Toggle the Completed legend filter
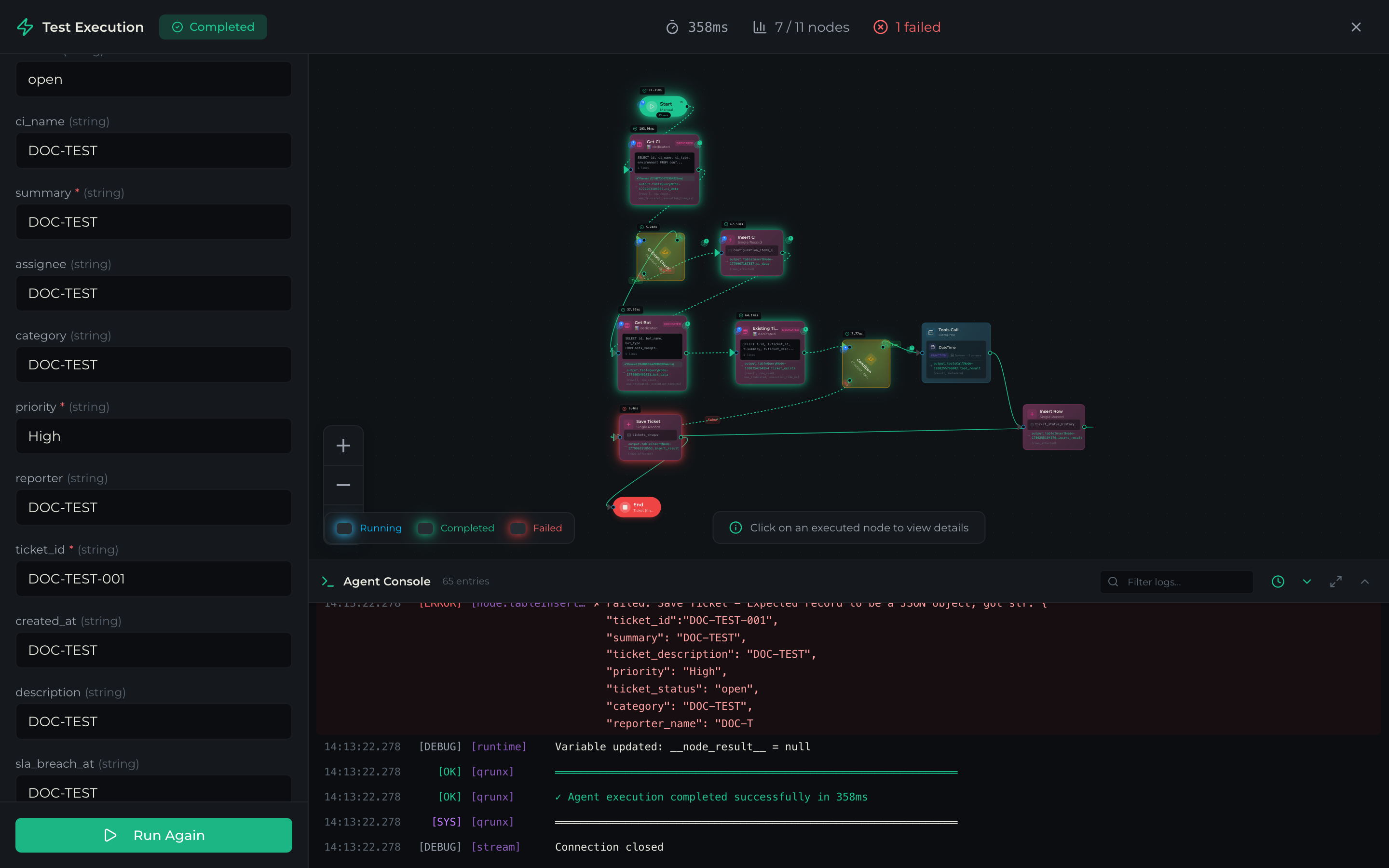This screenshot has width=1389, height=868. coord(456,528)
